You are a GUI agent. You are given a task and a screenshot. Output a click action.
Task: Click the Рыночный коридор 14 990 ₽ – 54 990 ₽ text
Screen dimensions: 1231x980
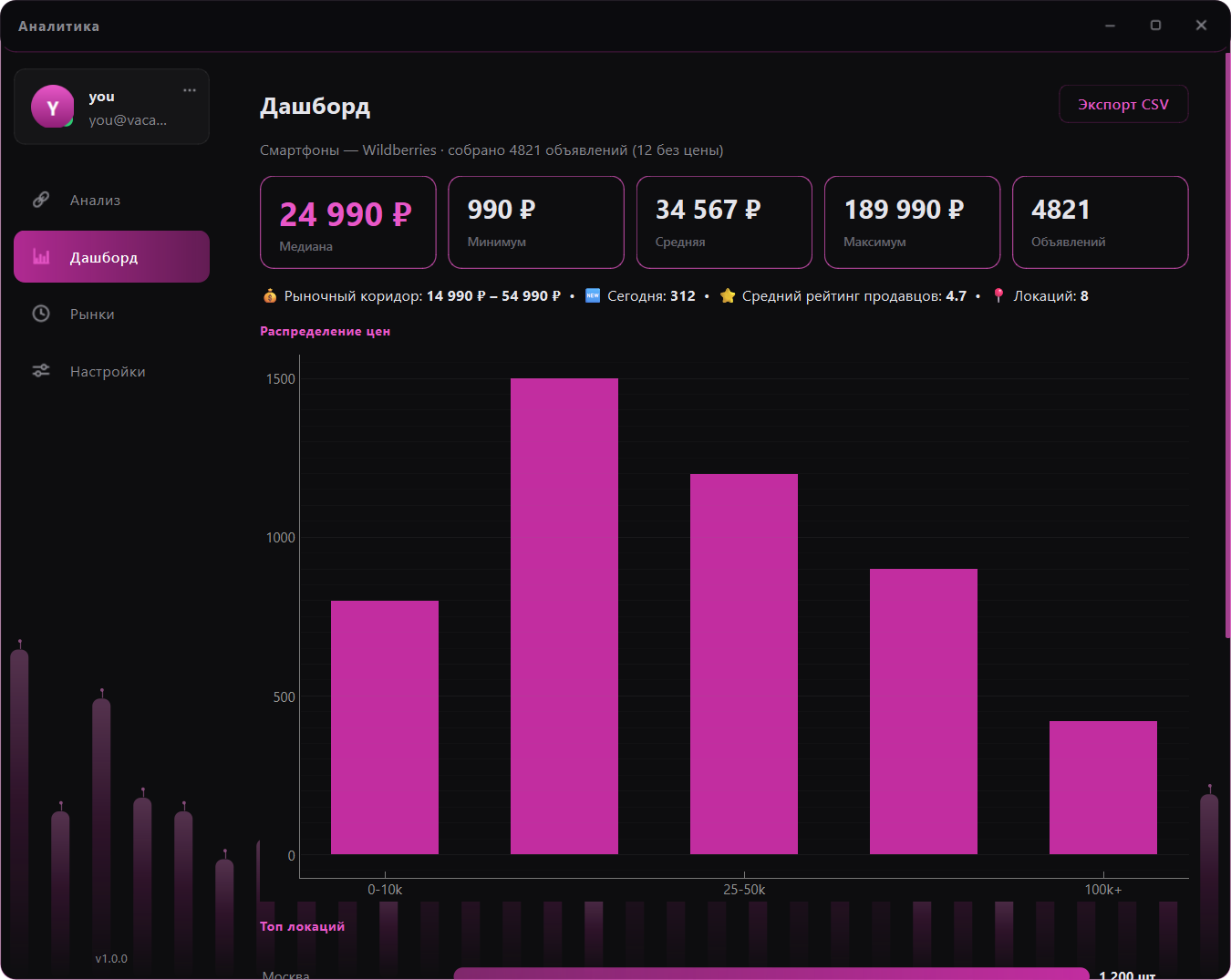tap(422, 295)
